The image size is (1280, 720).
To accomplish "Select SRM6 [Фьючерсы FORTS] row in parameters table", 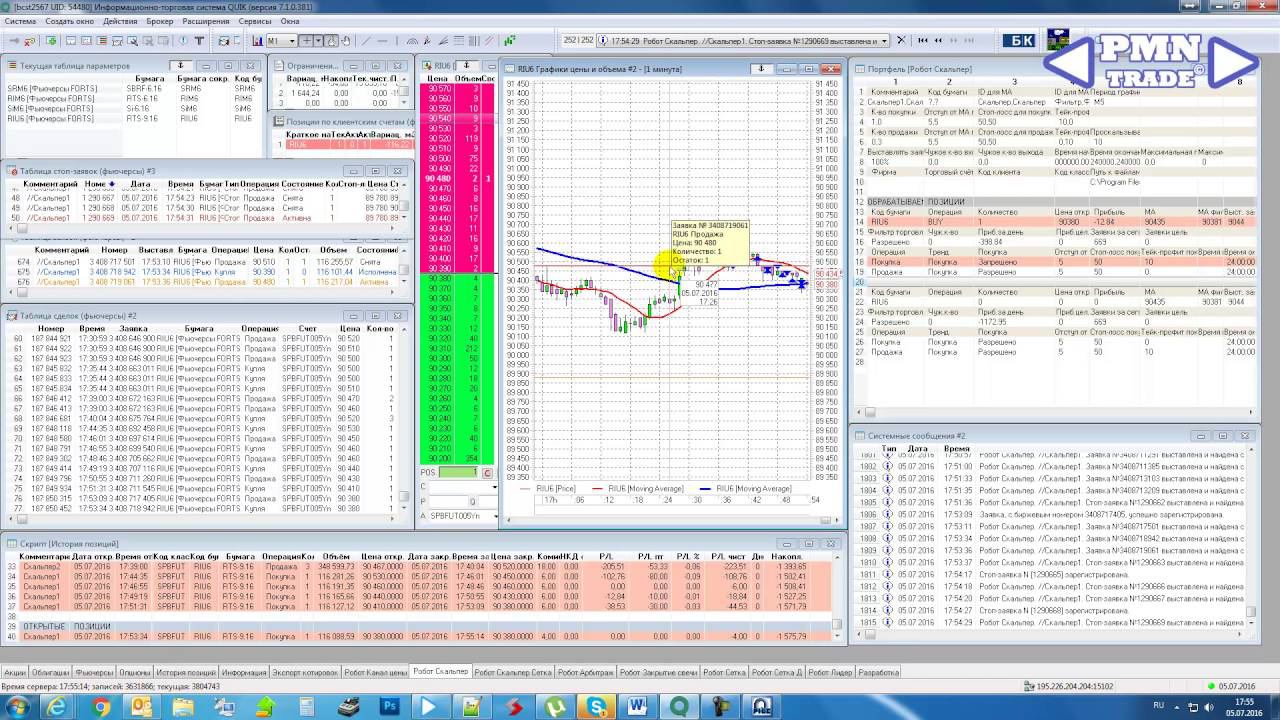I will tap(134, 88).
